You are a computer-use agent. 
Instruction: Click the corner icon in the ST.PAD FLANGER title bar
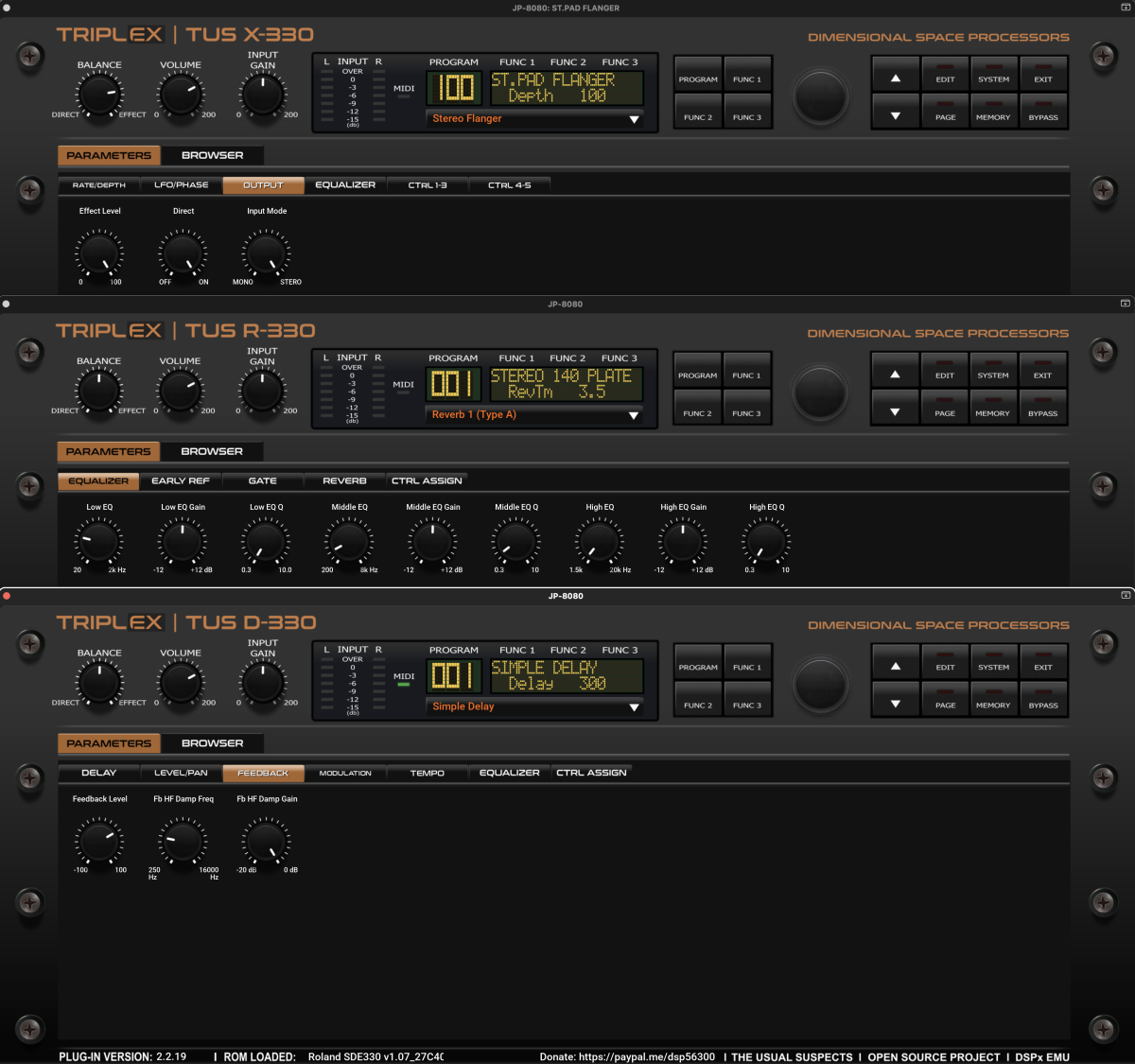click(1126, 8)
